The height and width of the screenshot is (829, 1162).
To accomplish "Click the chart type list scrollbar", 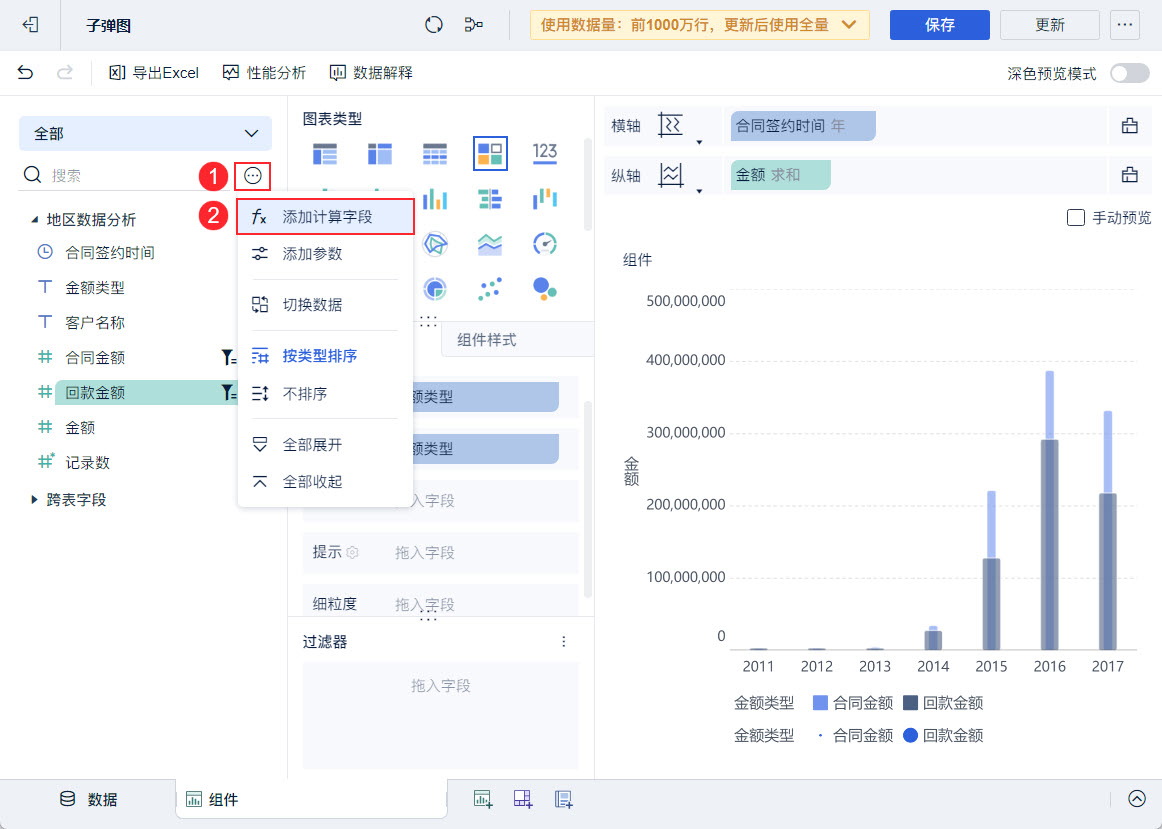I will coord(588,184).
